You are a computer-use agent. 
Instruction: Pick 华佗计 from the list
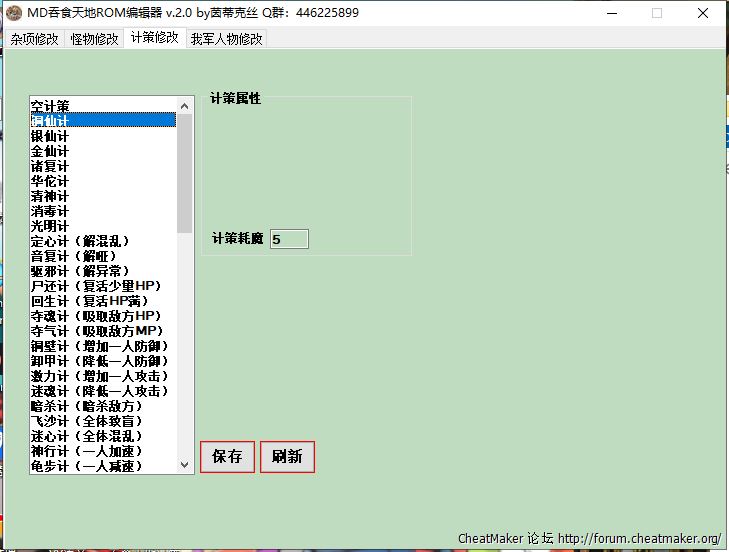point(50,181)
